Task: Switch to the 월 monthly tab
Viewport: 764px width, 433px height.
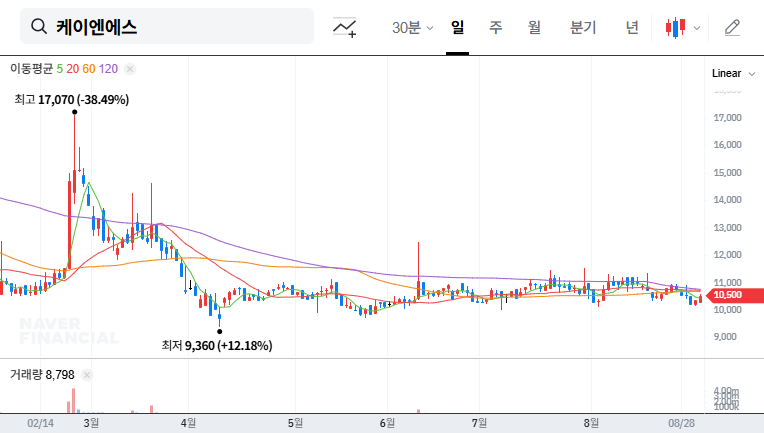Action: point(534,27)
